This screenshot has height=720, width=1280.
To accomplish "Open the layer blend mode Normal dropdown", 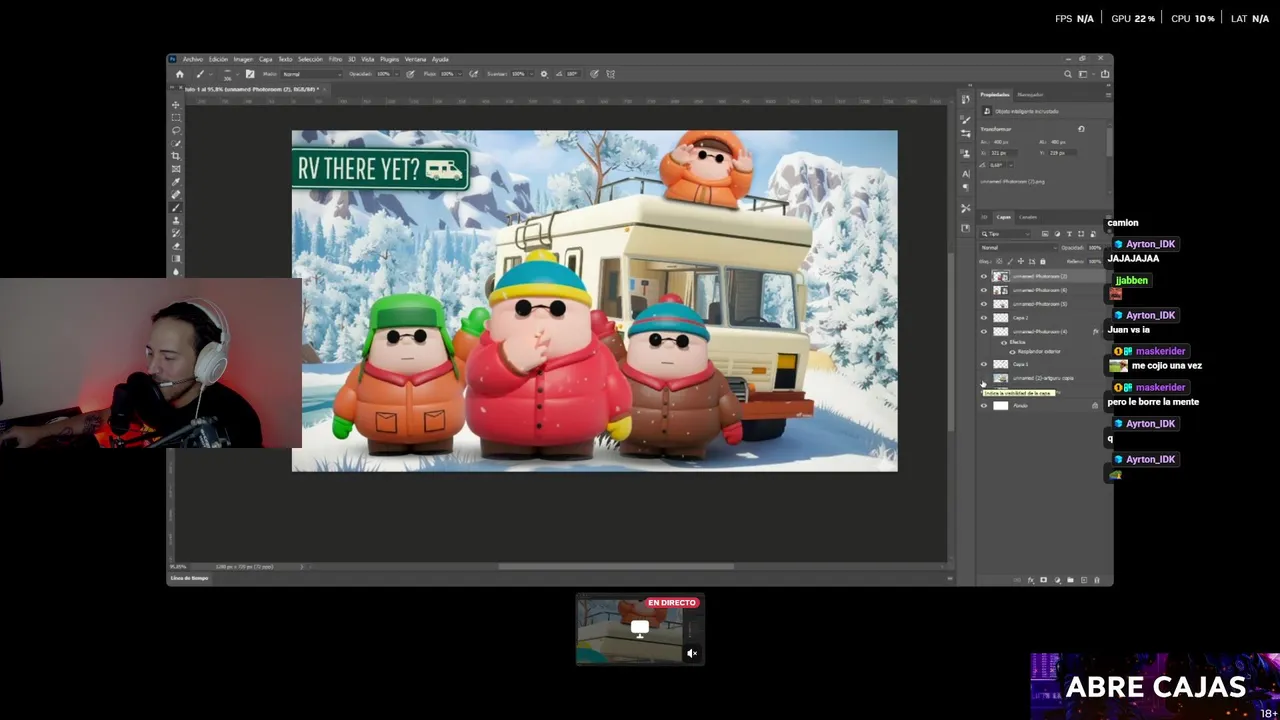I will point(1019,247).
